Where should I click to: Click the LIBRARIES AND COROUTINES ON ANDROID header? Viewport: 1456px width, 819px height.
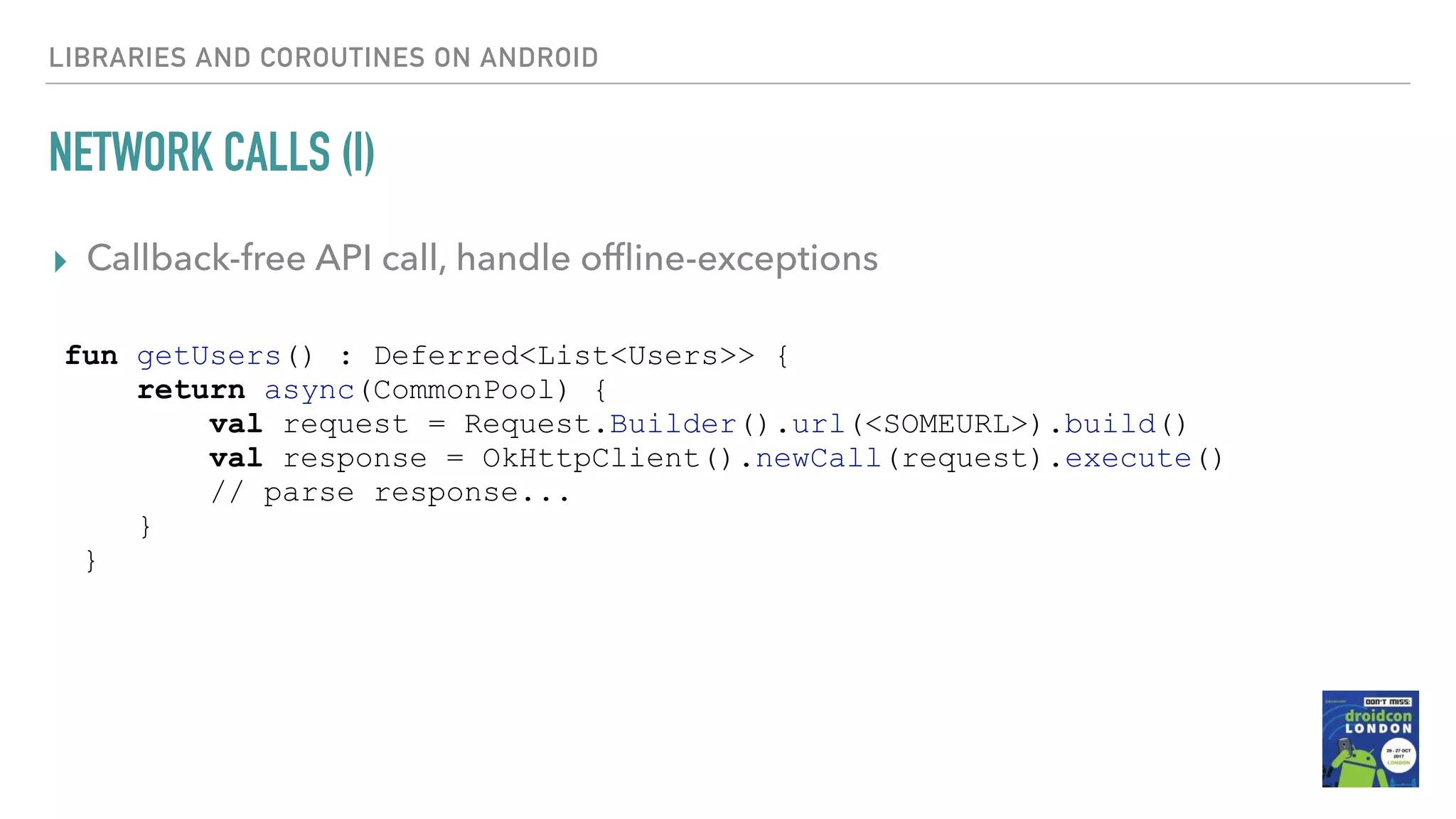[323, 58]
